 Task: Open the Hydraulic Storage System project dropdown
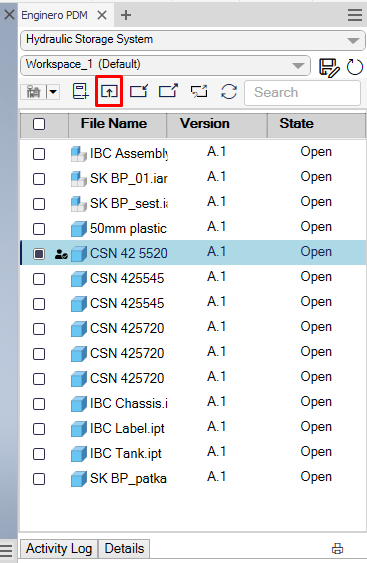point(193,40)
